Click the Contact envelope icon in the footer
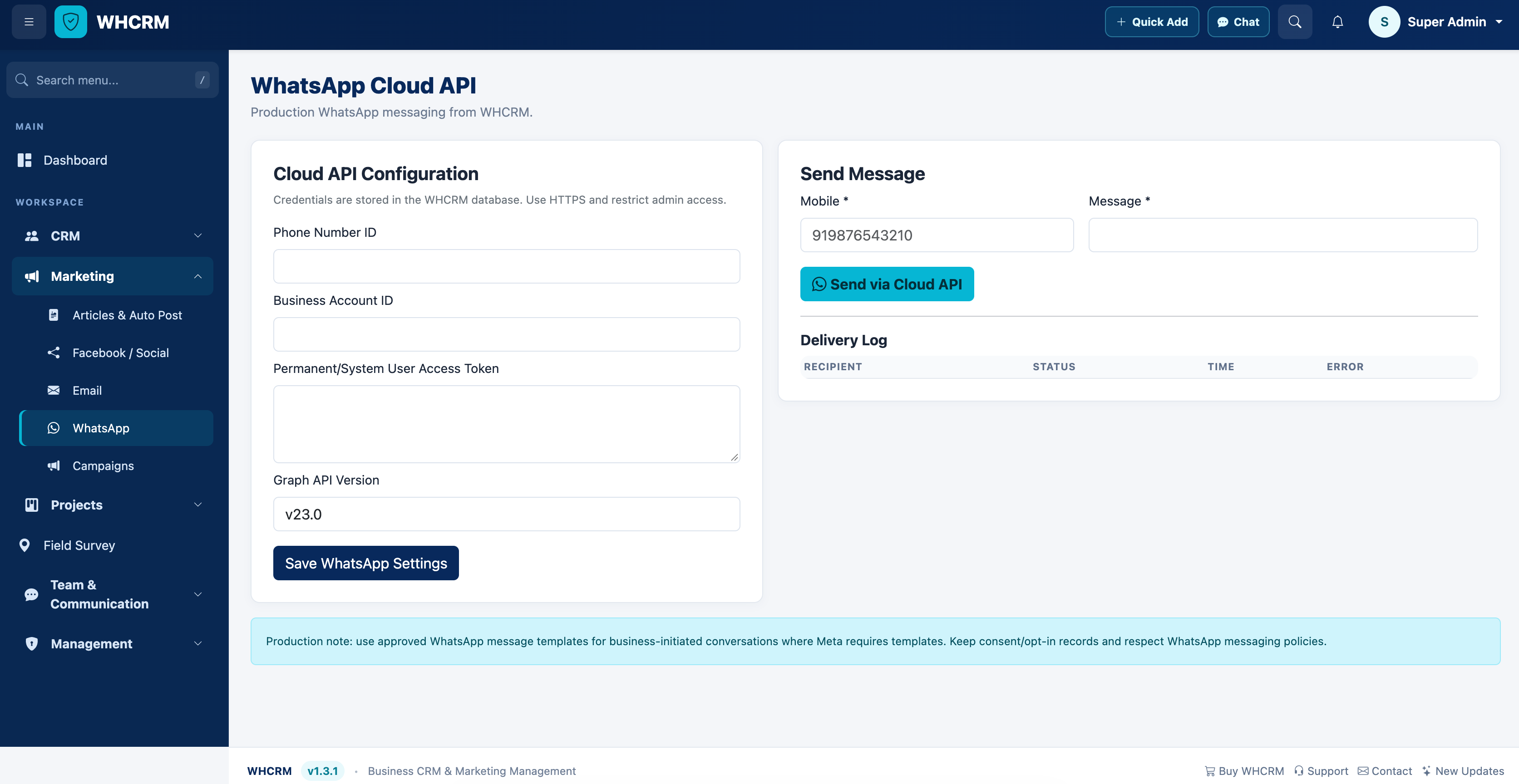This screenshot has width=1519, height=784. [x=1363, y=771]
